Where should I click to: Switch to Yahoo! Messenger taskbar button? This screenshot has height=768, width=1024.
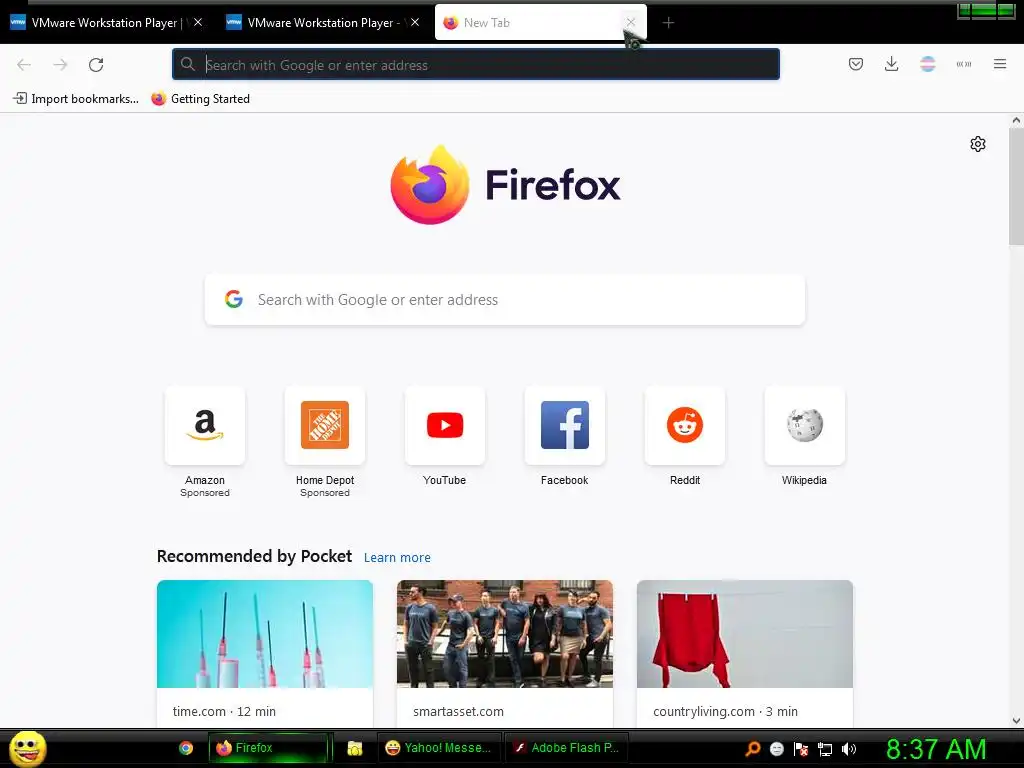pos(439,748)
